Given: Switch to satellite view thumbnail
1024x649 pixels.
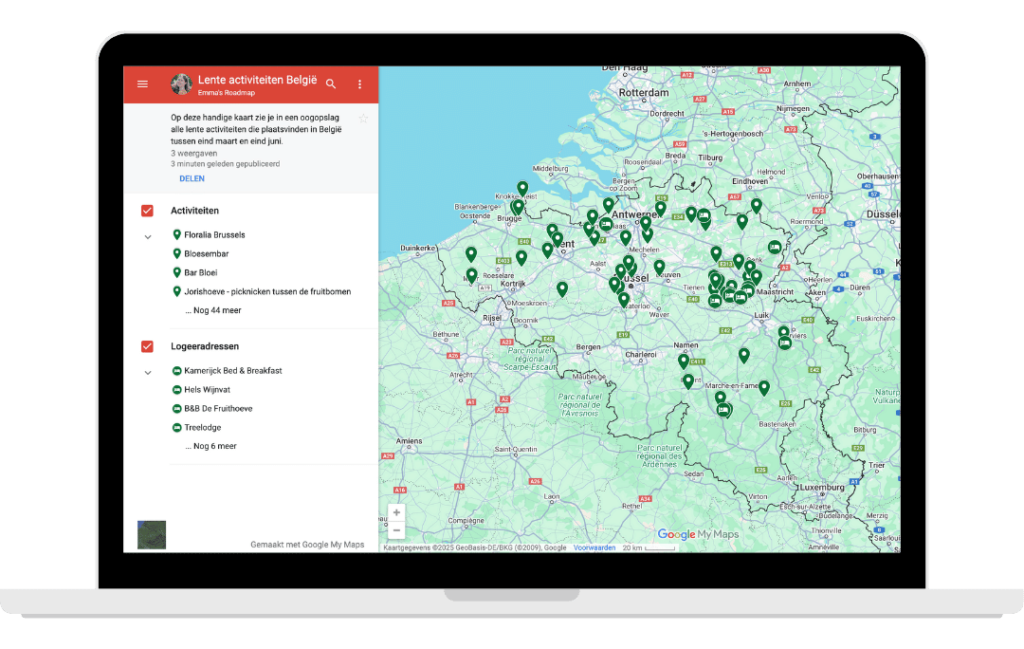Looking at the screenshot, I should coord(151,535).
